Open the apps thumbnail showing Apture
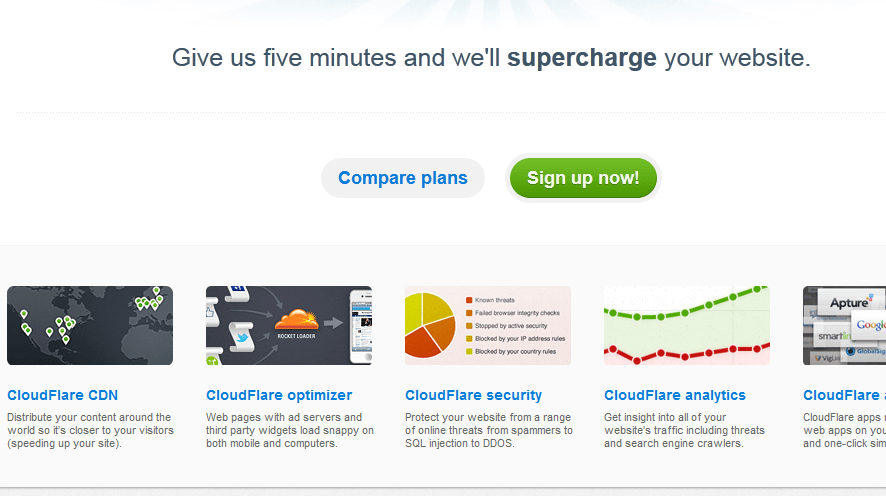The height and width of the screenshot is (496, 886). 844,325
